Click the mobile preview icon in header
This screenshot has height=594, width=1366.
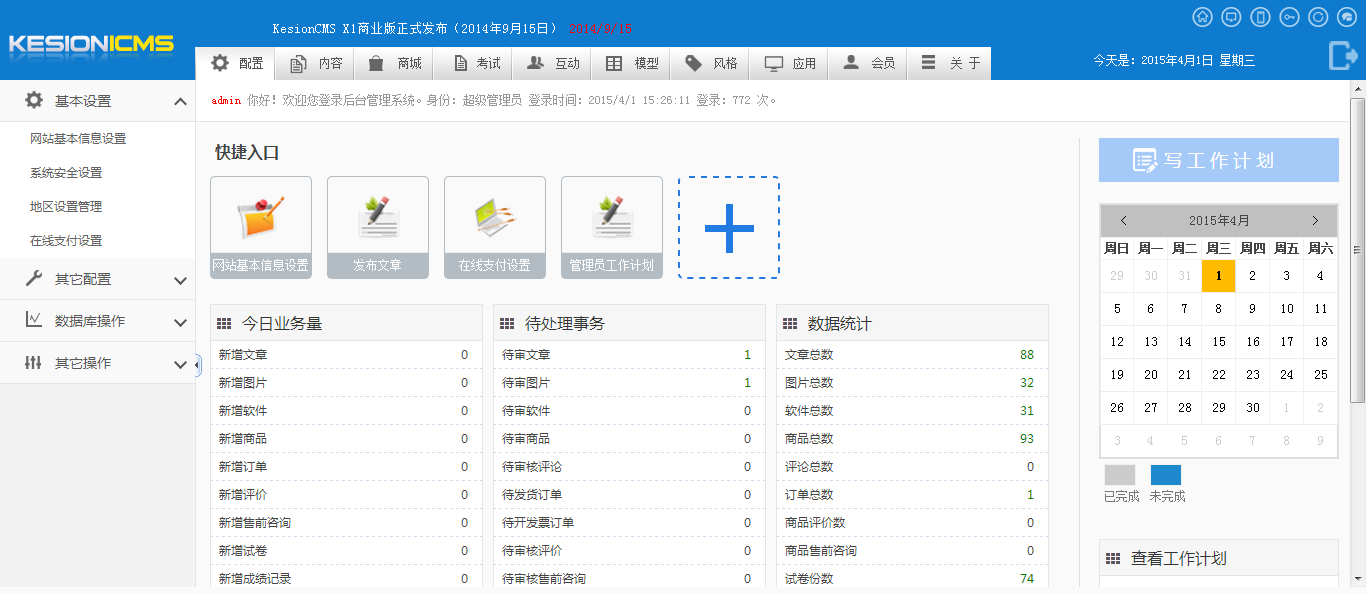pyautogui.click(x=1260, y=16)
